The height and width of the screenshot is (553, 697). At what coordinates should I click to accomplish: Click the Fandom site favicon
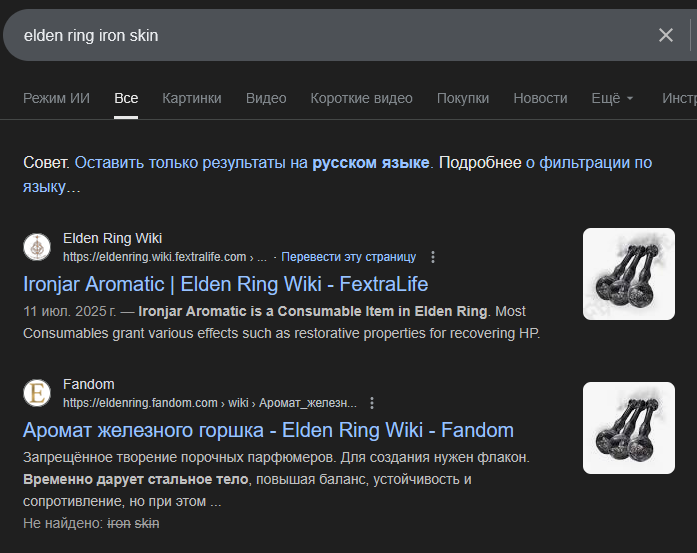pyautogui.click(x=37, y=393)
